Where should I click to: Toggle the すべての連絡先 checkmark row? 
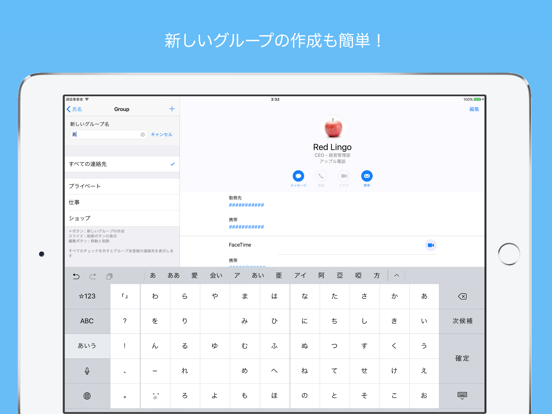[x=122, y=164]
